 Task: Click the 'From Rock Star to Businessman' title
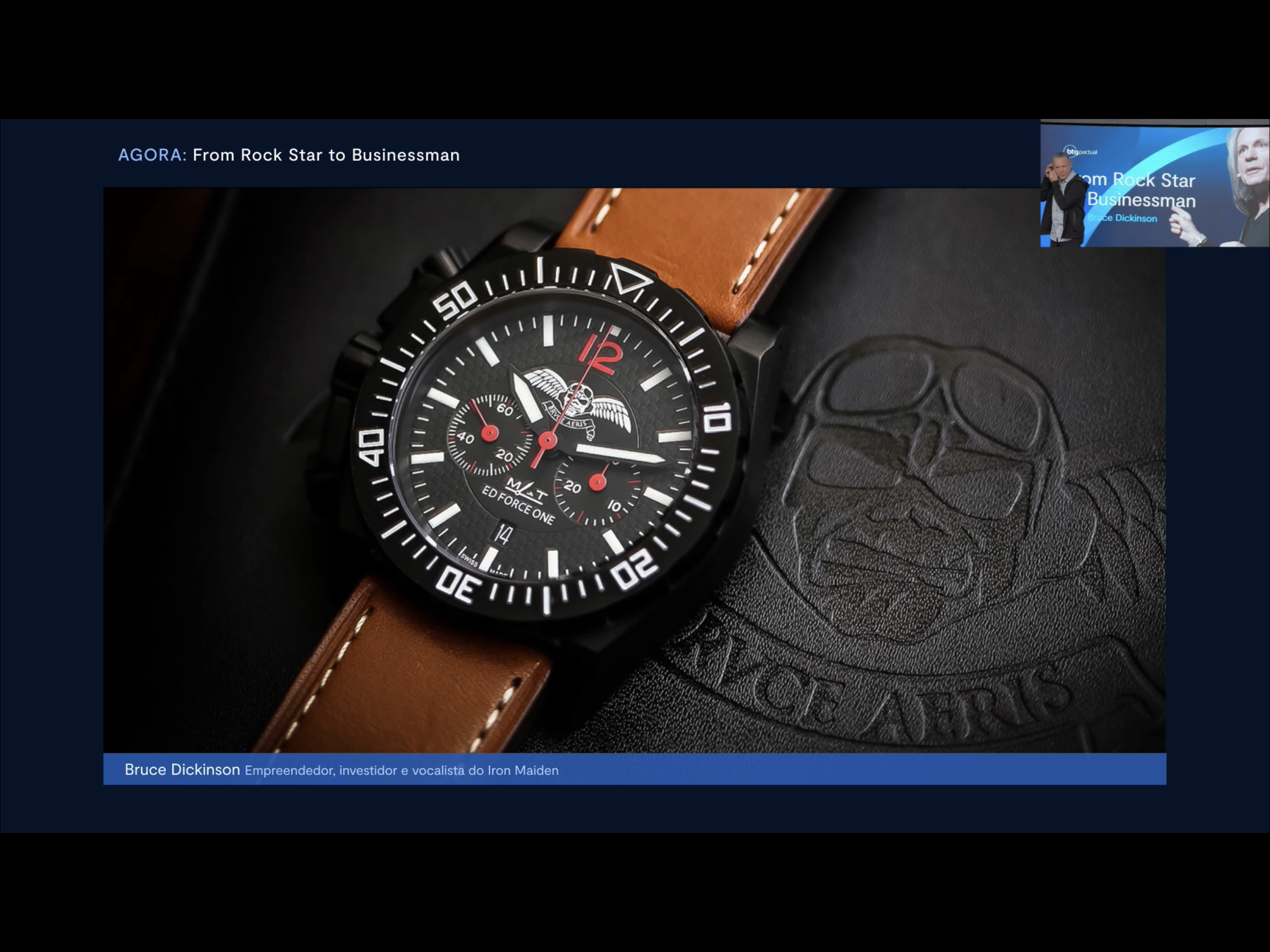[326, 155]
